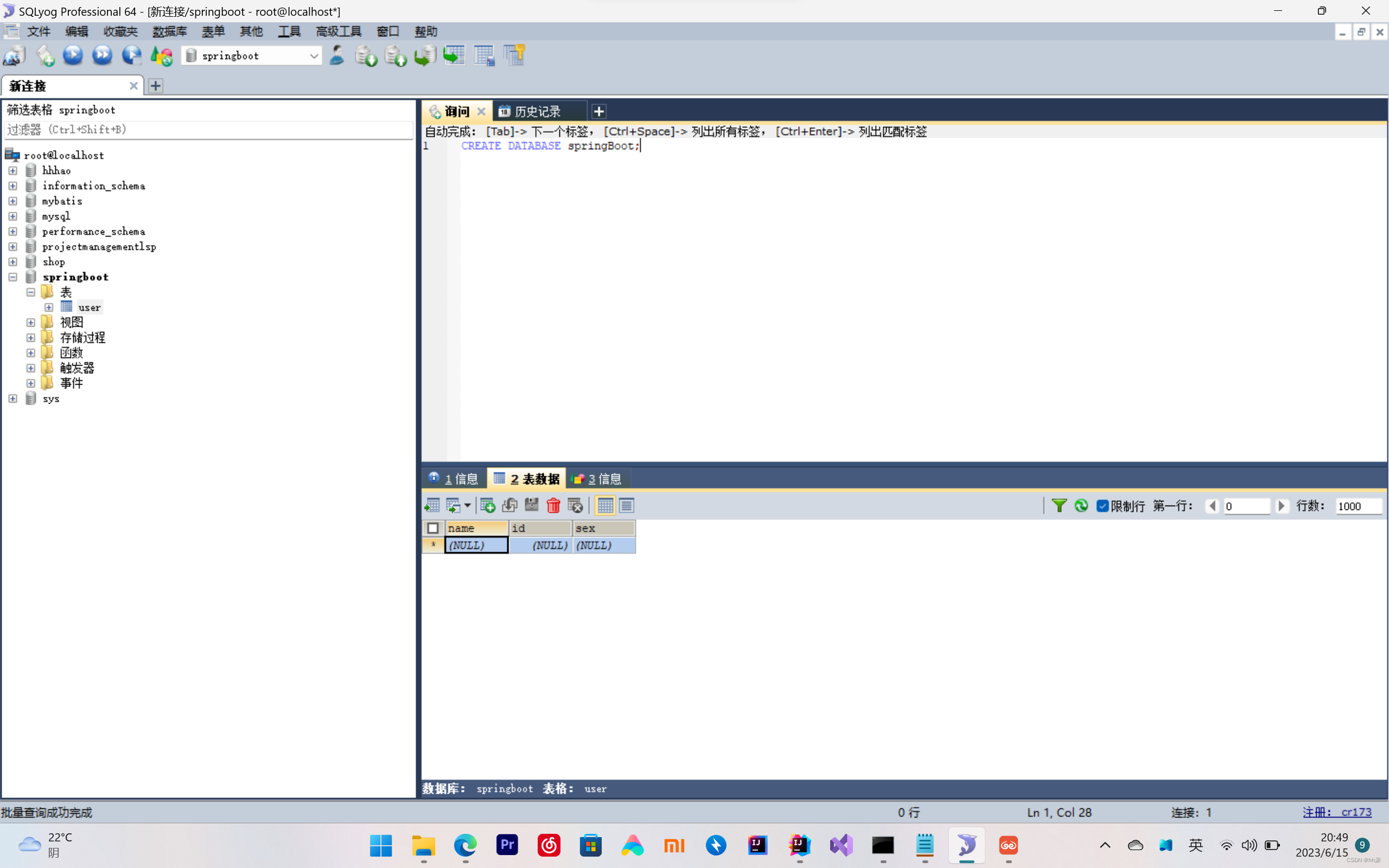Open the User Manager icon
Image resolution: width=1389 pixels, height=868 pixels.
point(337,55)
